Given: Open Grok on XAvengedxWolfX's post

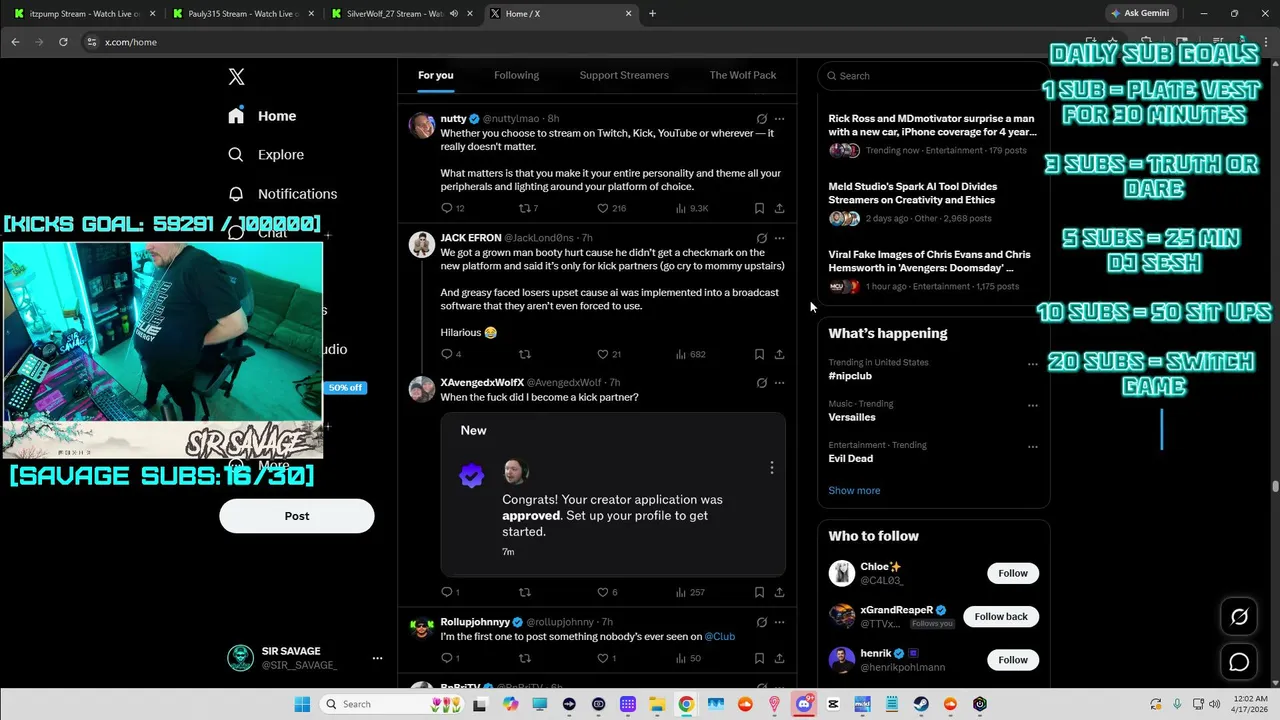Looking at the screenshot, I should [761, 383].
